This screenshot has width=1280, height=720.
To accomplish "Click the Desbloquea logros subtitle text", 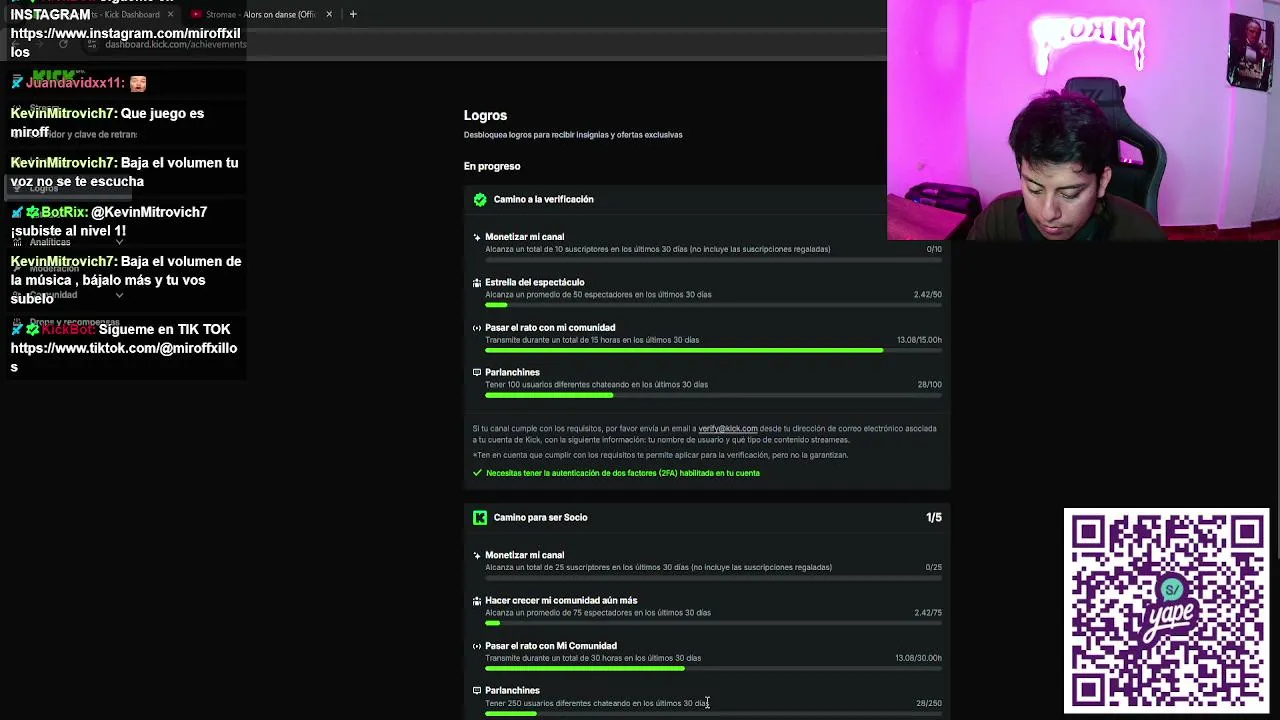I will pyautogui.click(x=573, y=135).
